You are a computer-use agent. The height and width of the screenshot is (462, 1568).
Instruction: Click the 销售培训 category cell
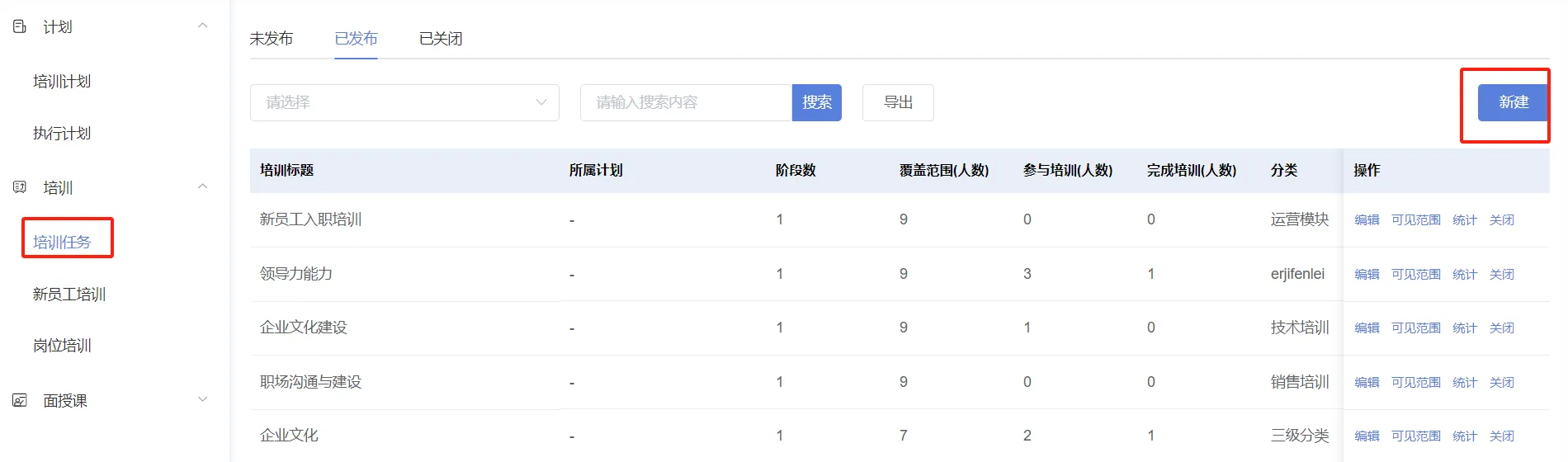1300,382
